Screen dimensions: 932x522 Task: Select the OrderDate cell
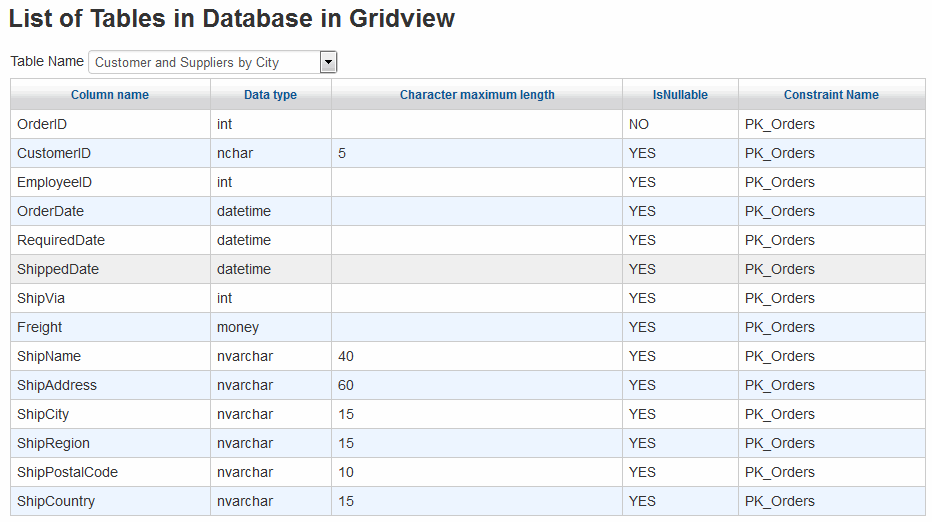pos(111,211)
